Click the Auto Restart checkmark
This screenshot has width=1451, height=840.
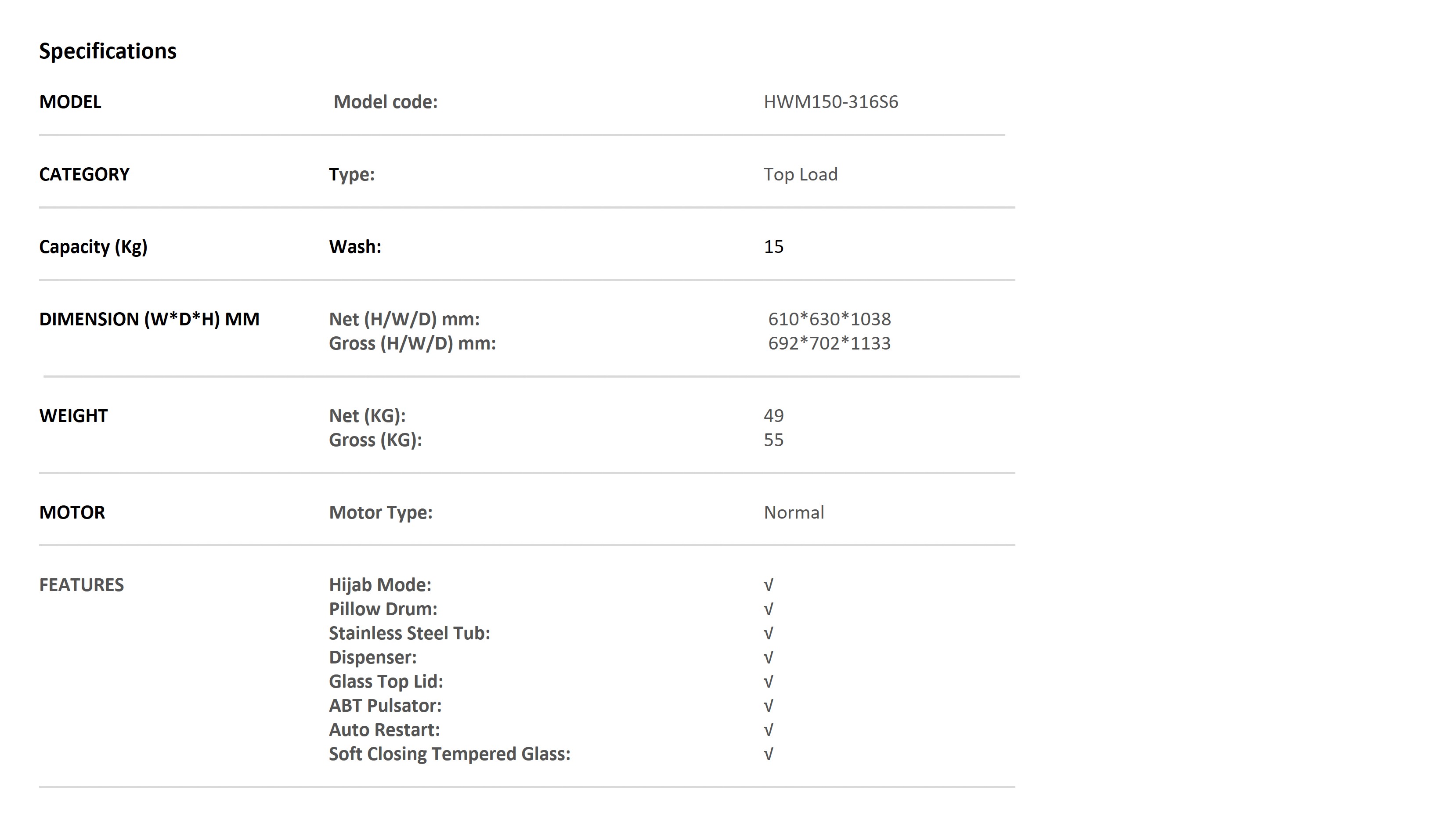click(x=768, y=731)
